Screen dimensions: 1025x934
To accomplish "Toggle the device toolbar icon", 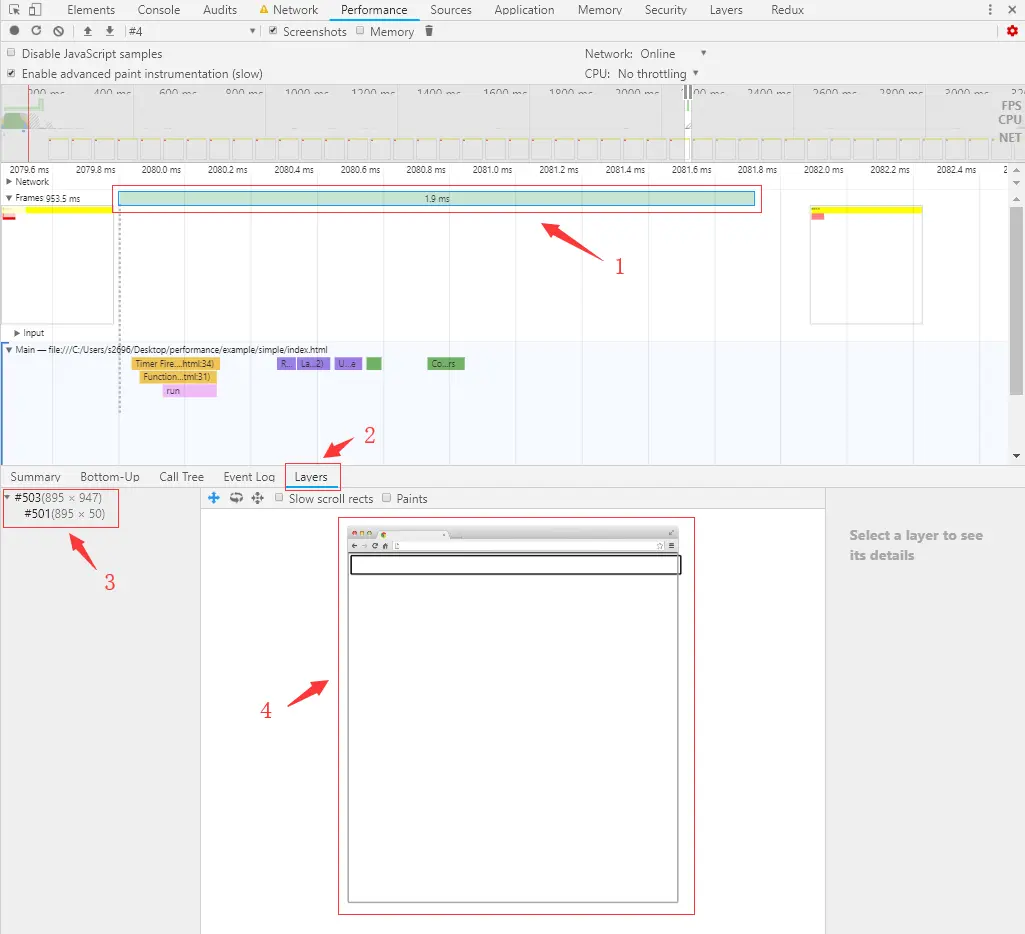I will (x=35, y=10).
